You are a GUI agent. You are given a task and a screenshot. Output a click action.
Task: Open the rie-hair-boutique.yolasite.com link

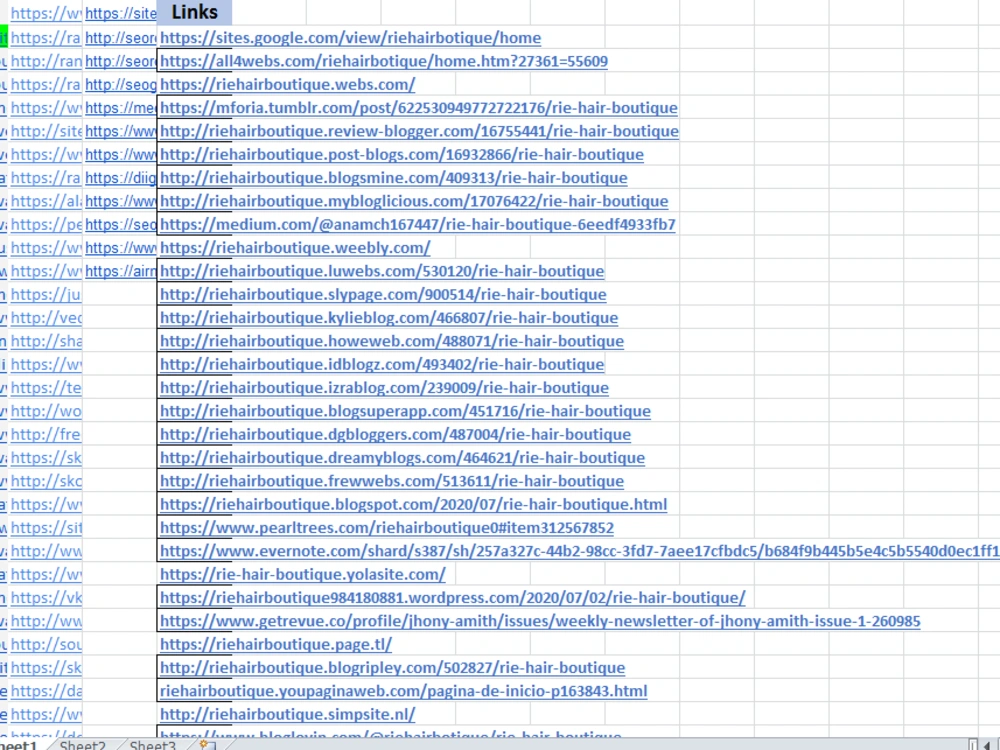[302, 574]
